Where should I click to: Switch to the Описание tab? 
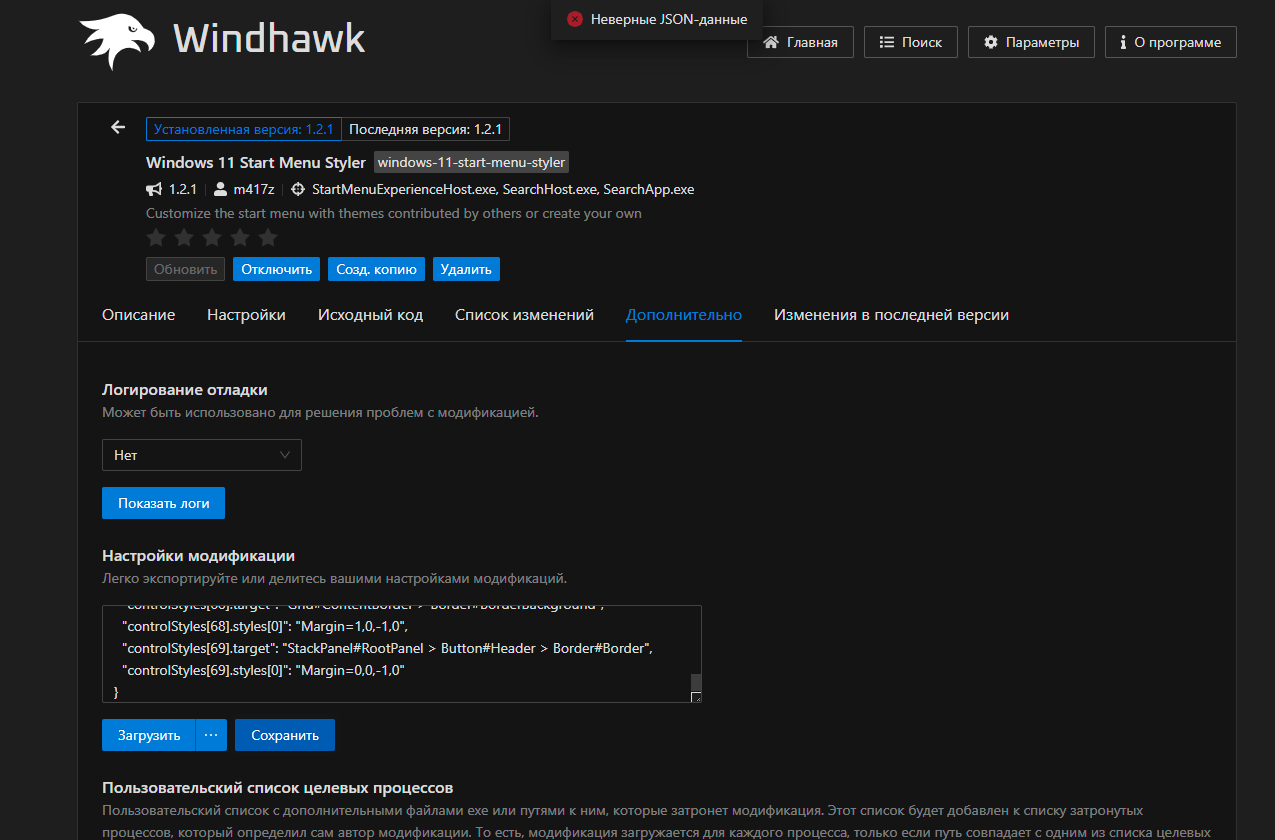(139, 315)
